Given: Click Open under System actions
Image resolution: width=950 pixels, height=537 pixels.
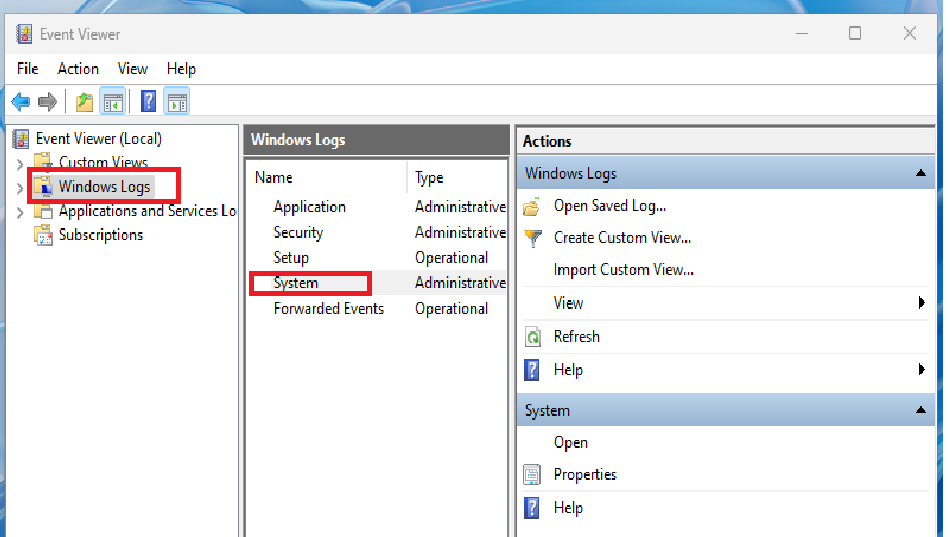Looking at the screenshot, I should coord(571,443).
